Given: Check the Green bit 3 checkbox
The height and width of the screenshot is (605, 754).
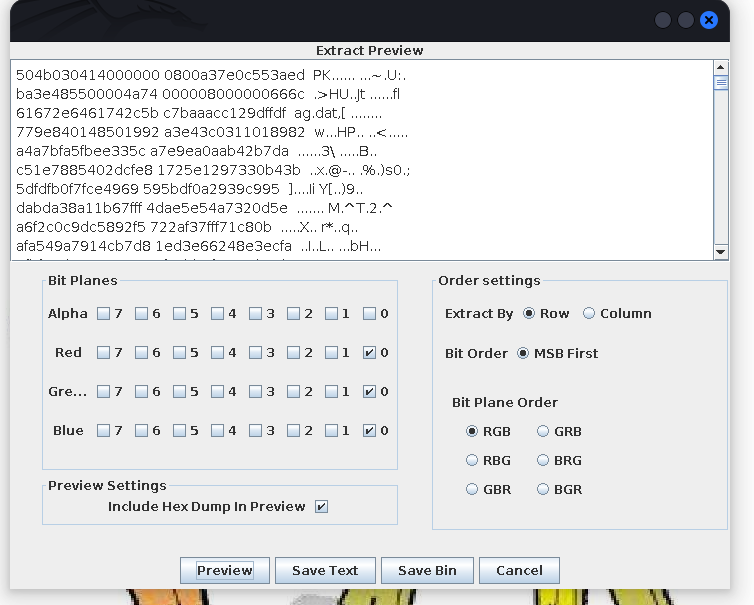Looking at the screenshot, I should tap(255, 391).
